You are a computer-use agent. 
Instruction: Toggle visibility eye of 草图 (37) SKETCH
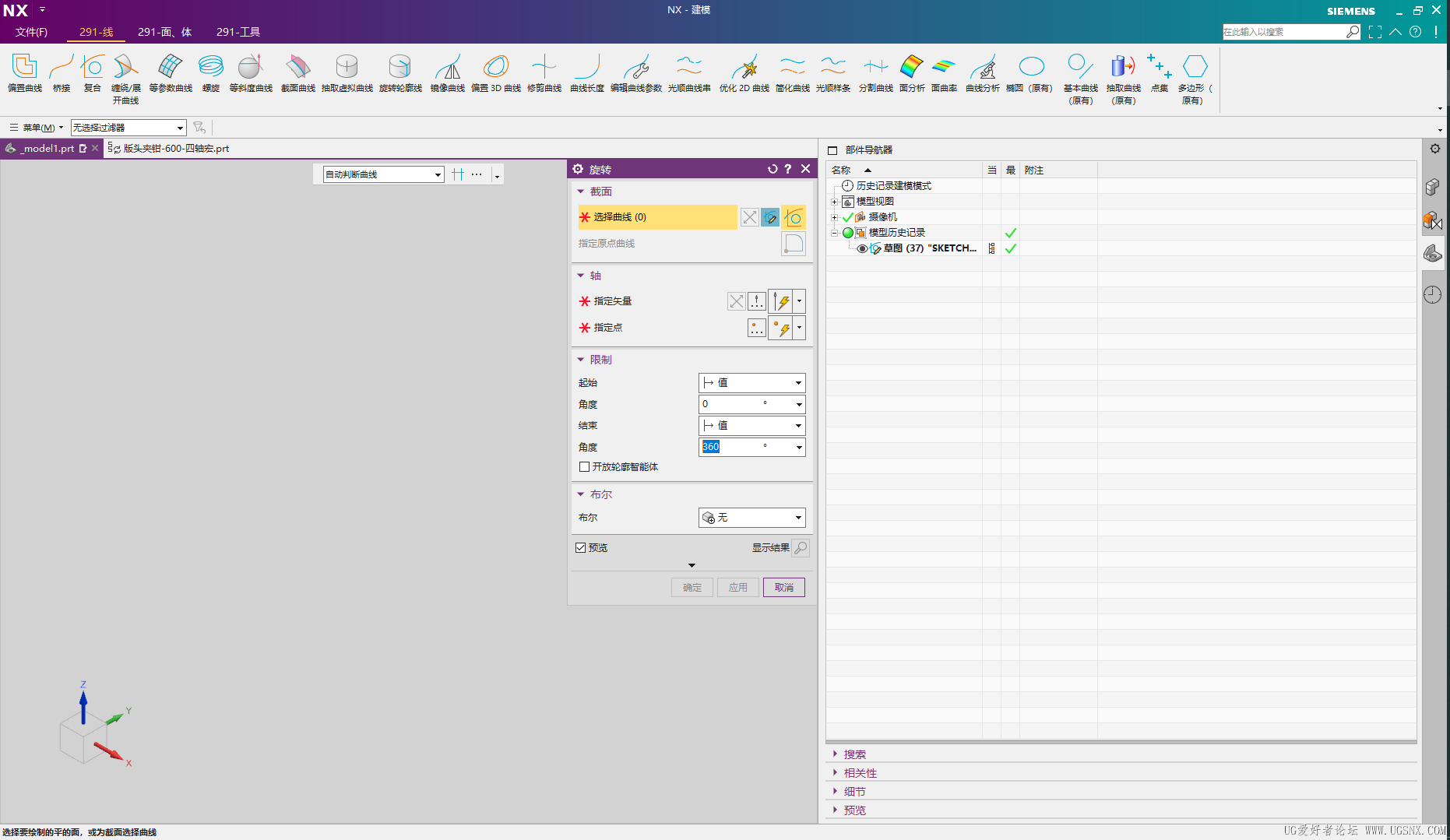pyautogui.click(x=862, y=249)
